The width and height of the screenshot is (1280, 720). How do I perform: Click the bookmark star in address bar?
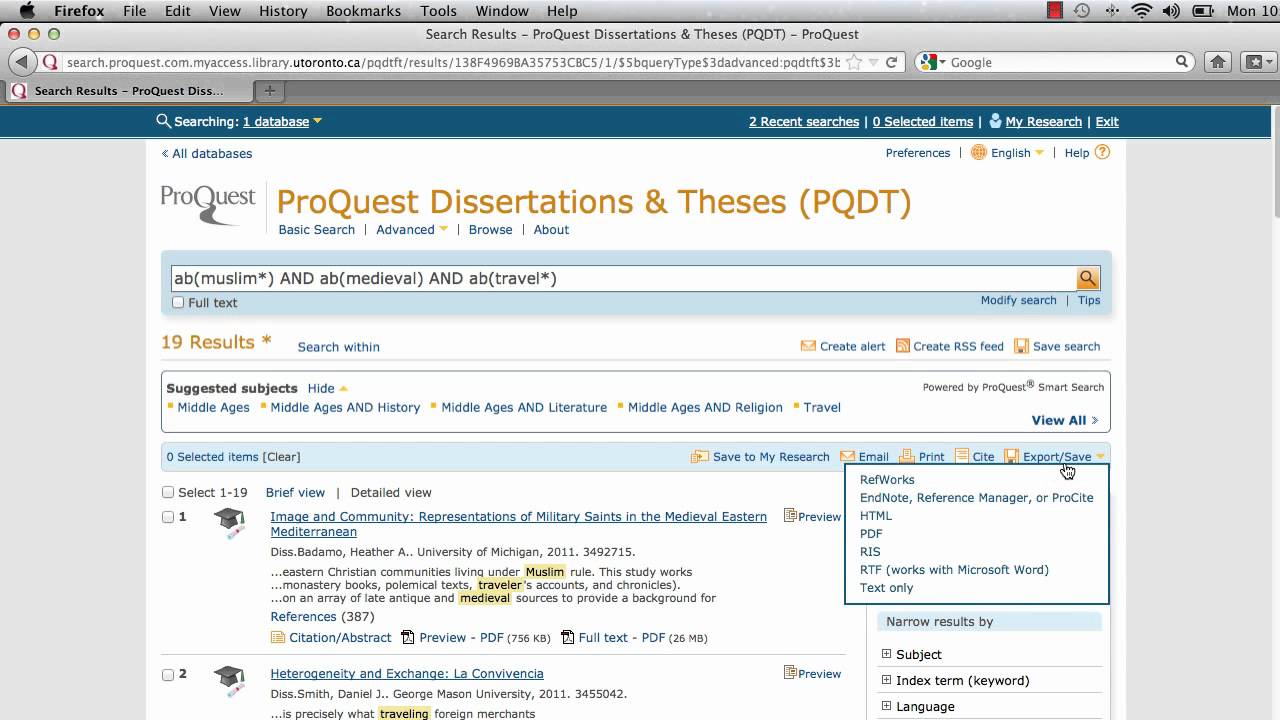[x=854, y=62]
